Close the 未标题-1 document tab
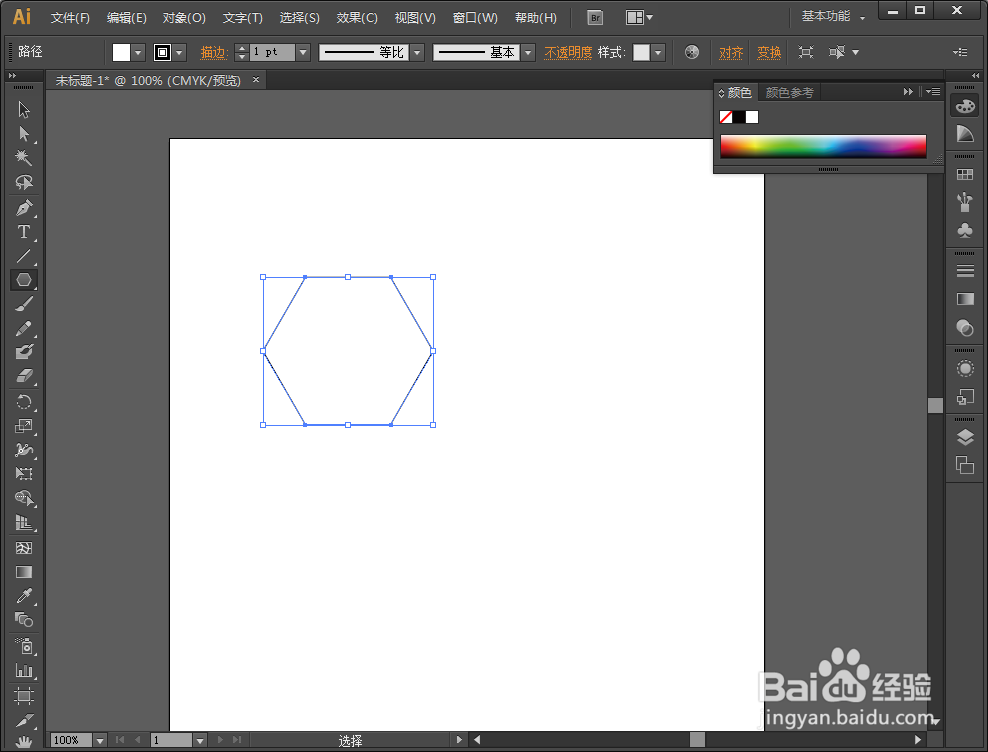The width and height of the screenshot is (988, 752). (256, 80)
